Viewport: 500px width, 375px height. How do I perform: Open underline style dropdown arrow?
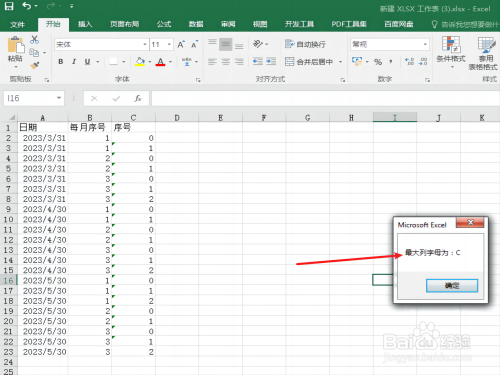(98, 62)
